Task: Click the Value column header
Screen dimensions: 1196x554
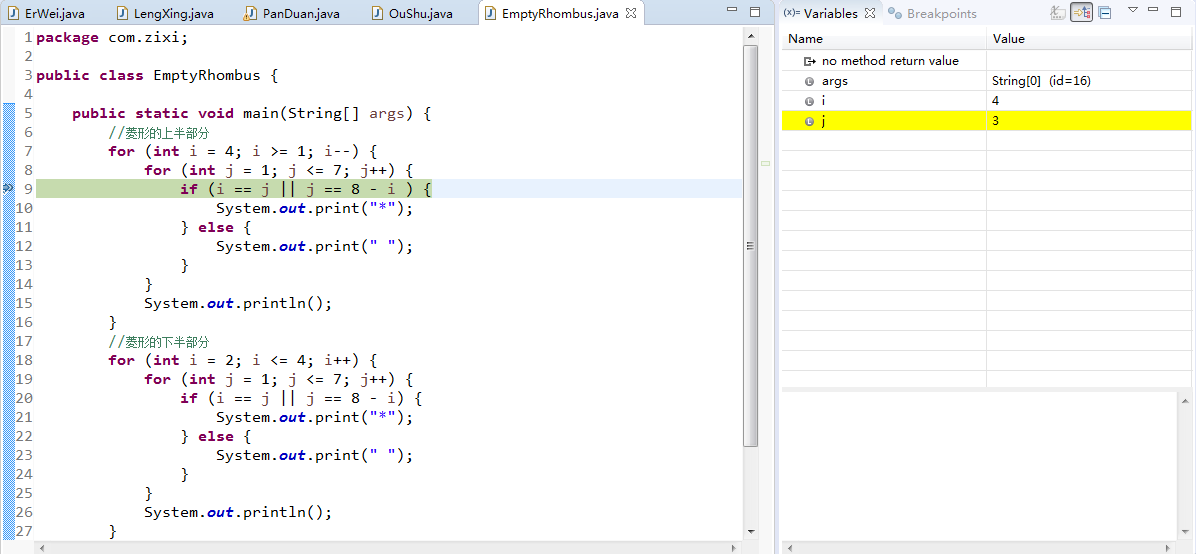Action: tap(1089, 39)
